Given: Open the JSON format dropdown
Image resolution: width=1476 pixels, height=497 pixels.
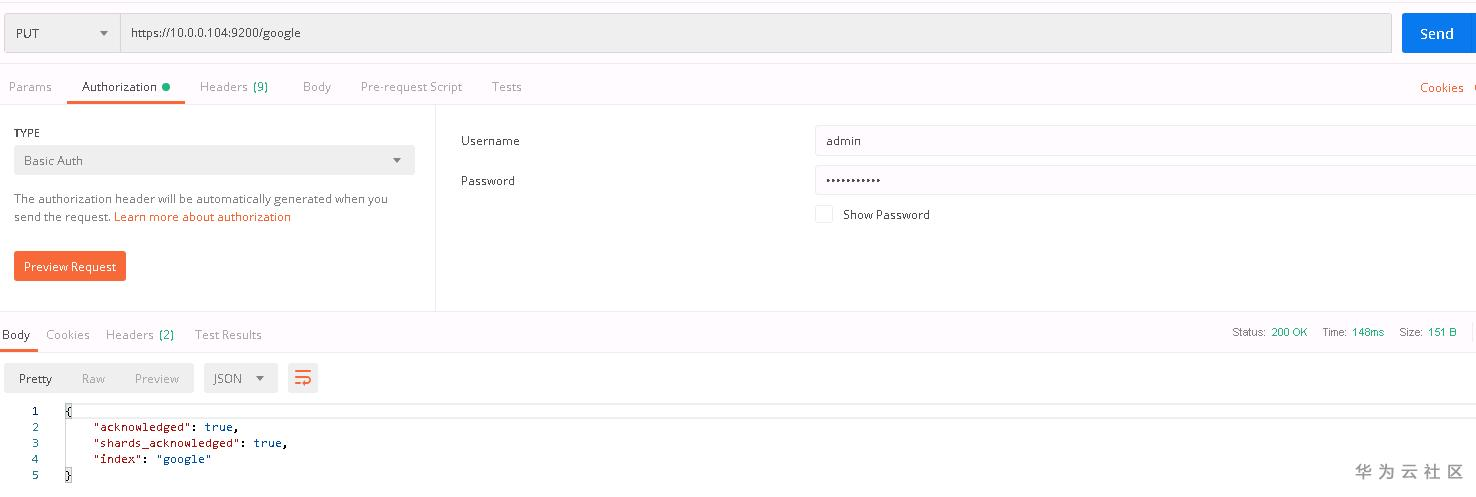Looking at the screenshot, I should 240,378.
